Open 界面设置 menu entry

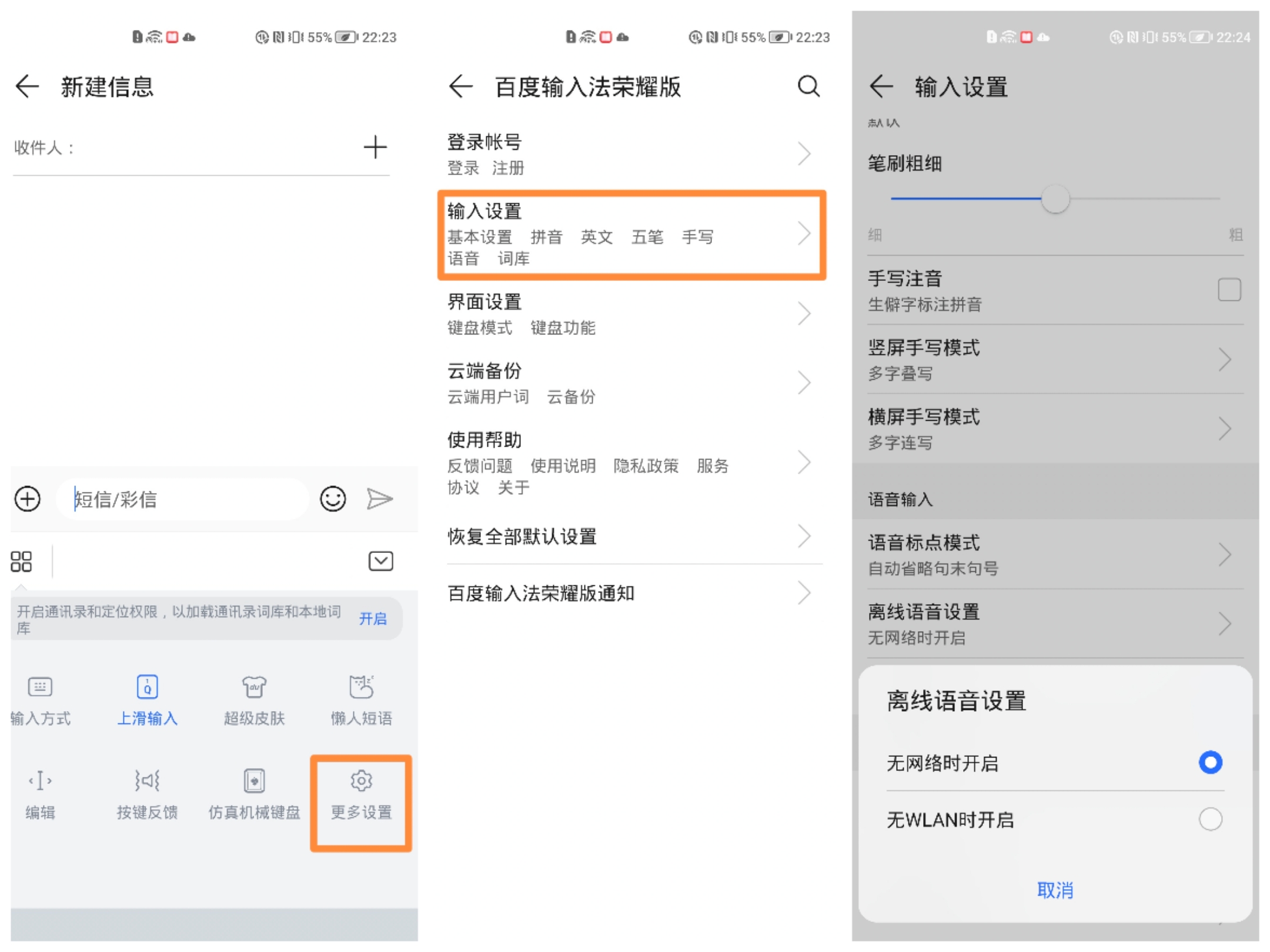(632, 314)
